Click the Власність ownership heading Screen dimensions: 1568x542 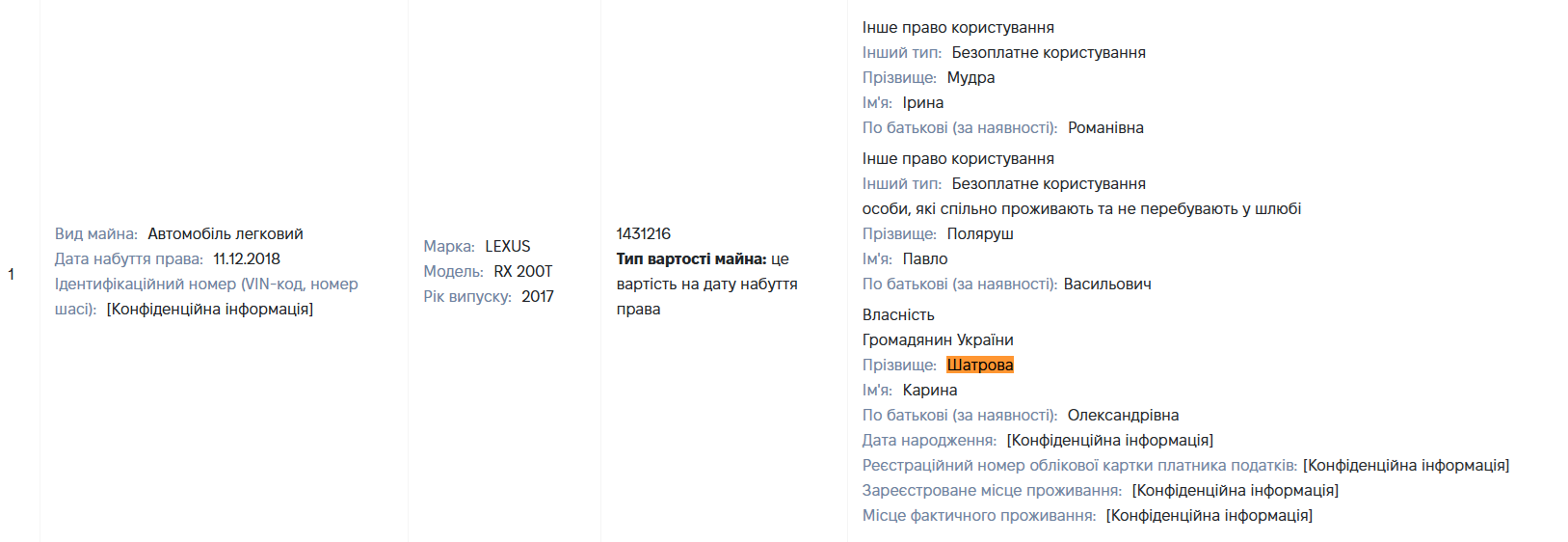pyautogui.click(x=898, y=314)
